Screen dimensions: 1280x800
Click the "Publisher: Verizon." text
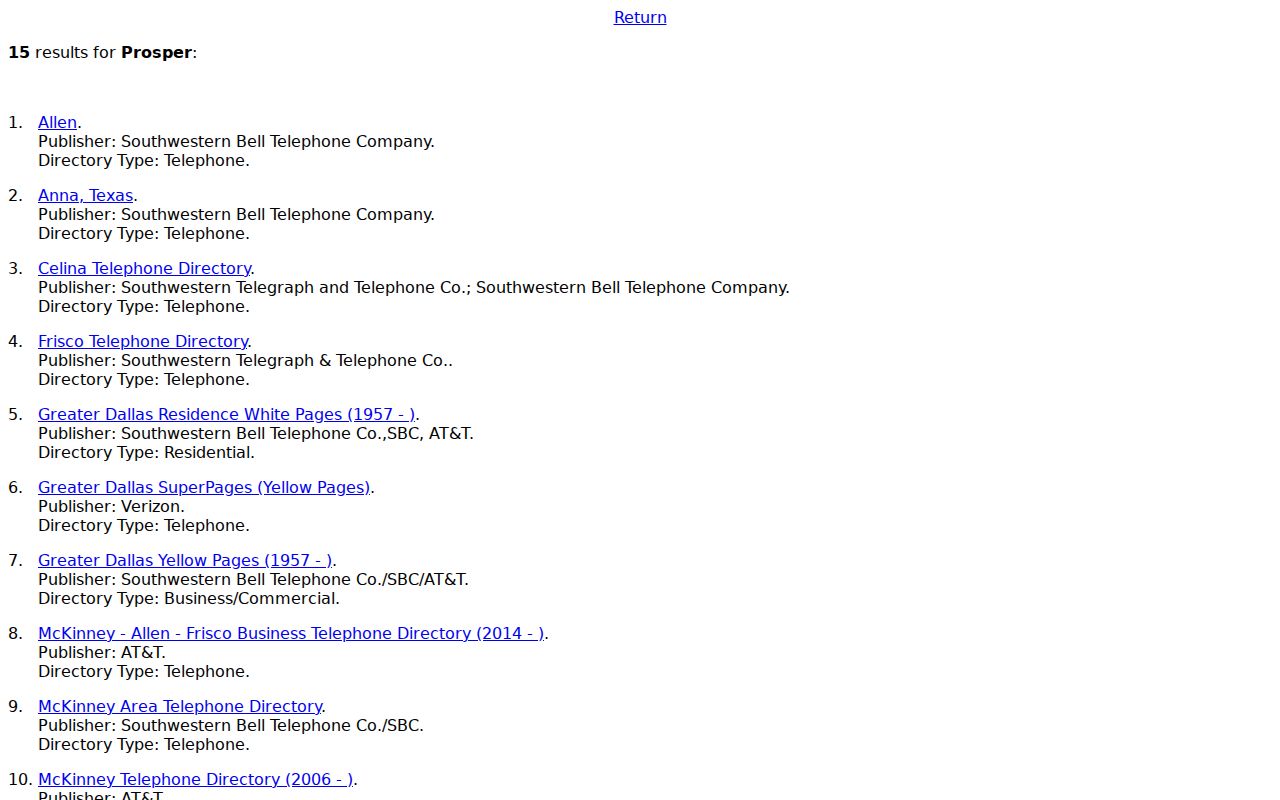[x=111, y=506]
